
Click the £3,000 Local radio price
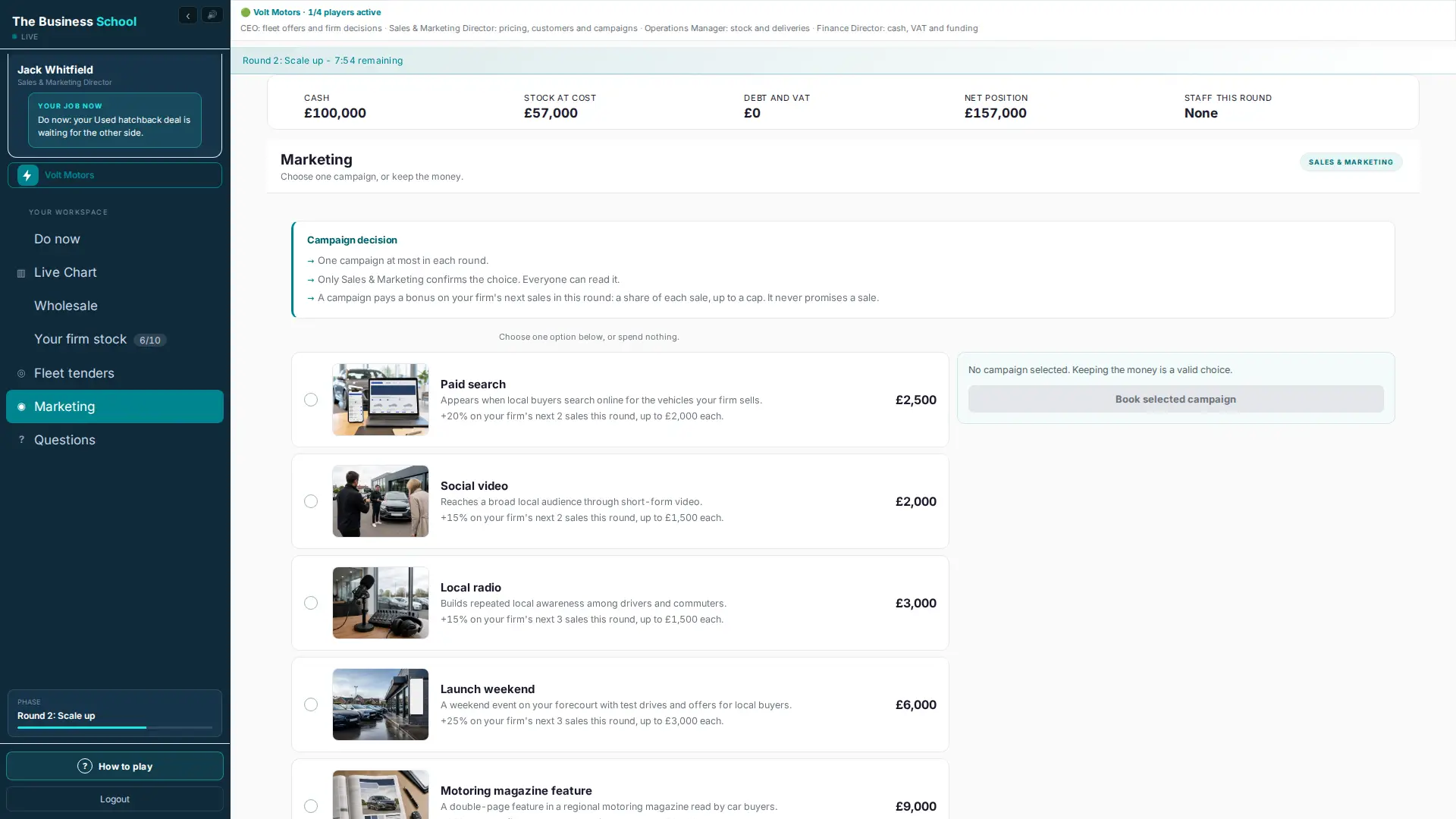[915, 603]
